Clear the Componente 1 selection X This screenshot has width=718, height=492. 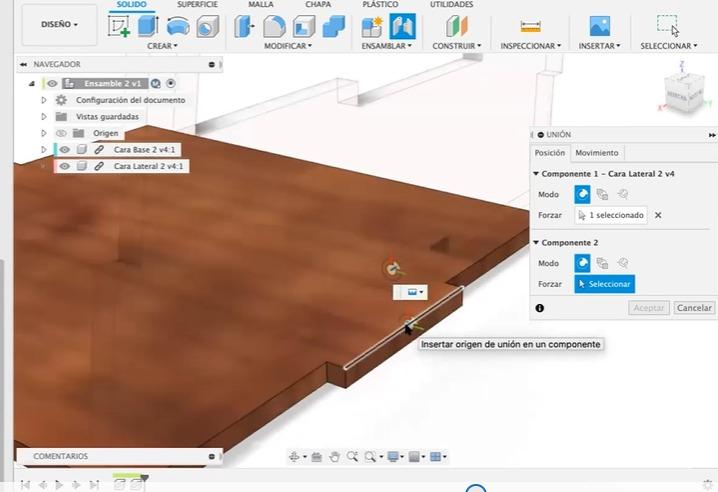(x=658, y=215)
